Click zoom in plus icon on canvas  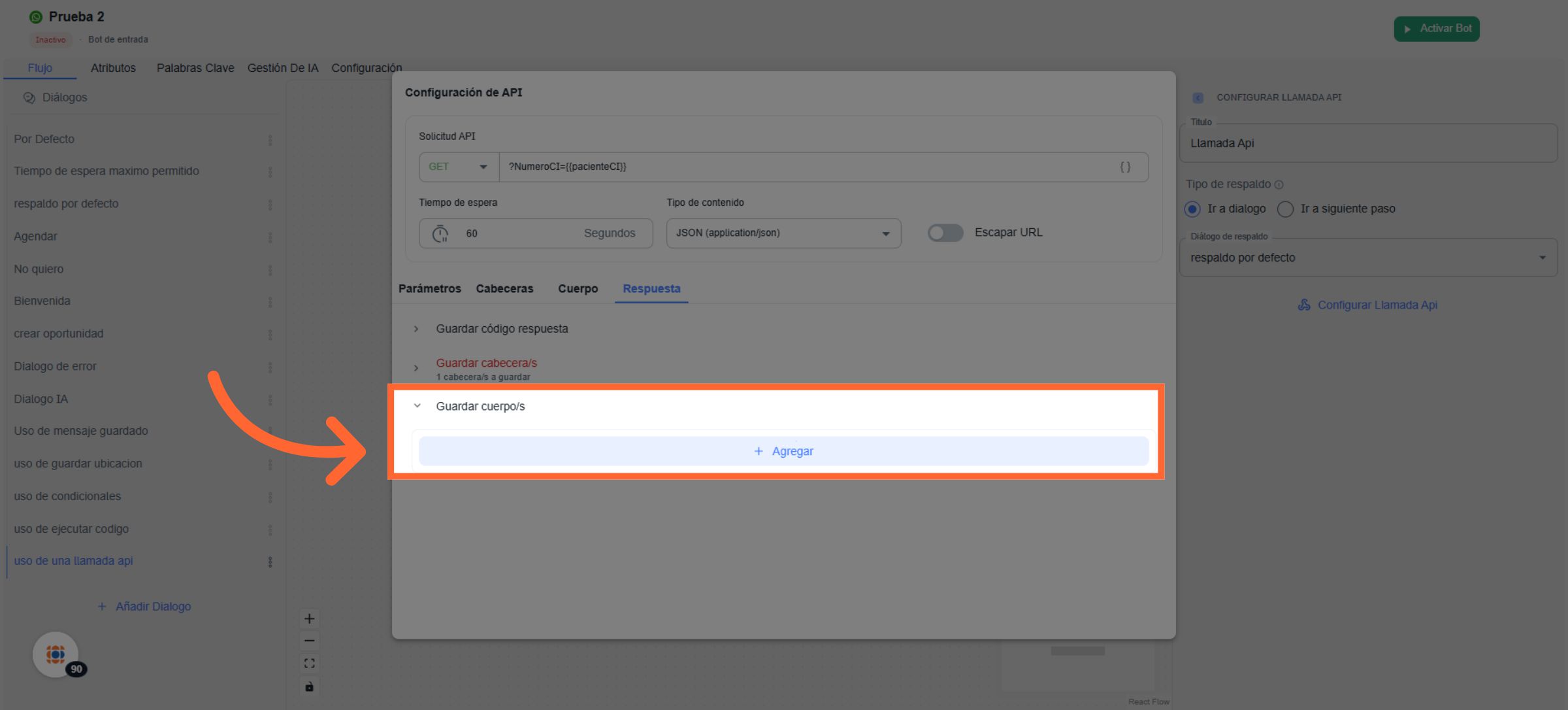[x=309, y=618]
